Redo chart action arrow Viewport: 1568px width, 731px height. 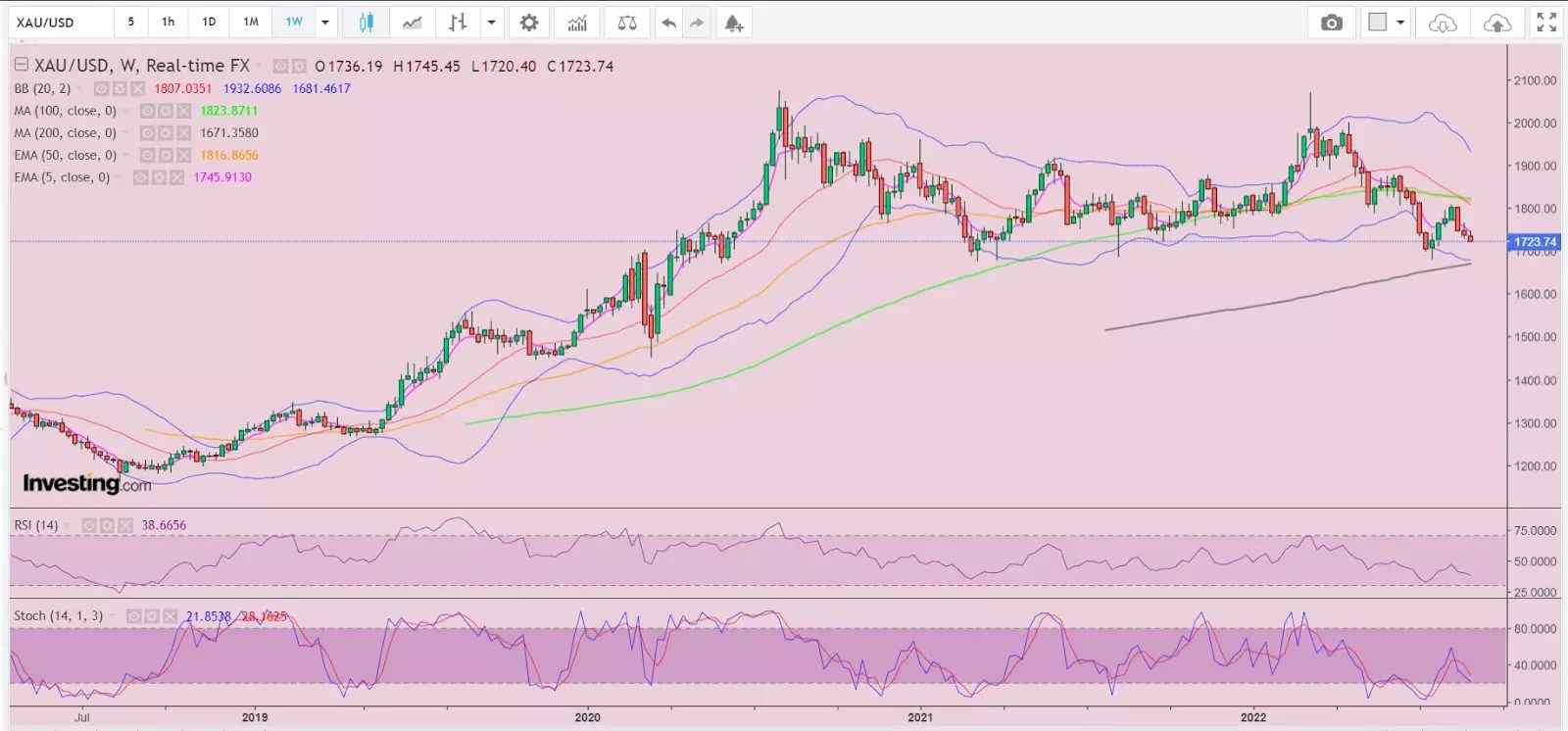click(697, 23)
